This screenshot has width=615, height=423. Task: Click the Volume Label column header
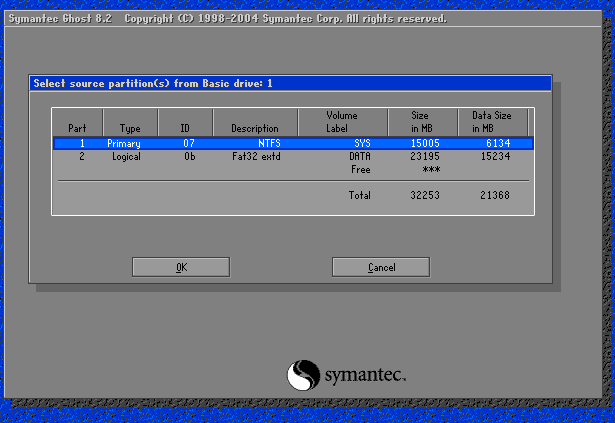tap(341, 122)
